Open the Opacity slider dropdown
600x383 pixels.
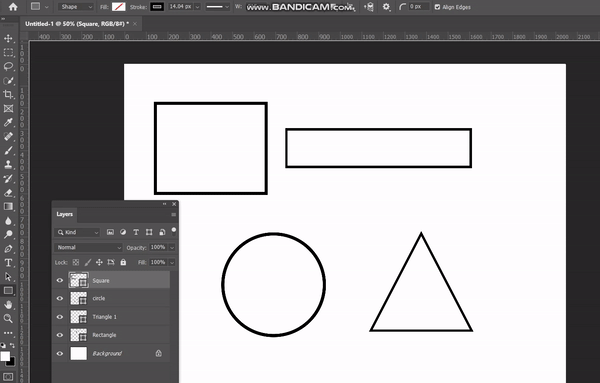(x=172, y=248)
